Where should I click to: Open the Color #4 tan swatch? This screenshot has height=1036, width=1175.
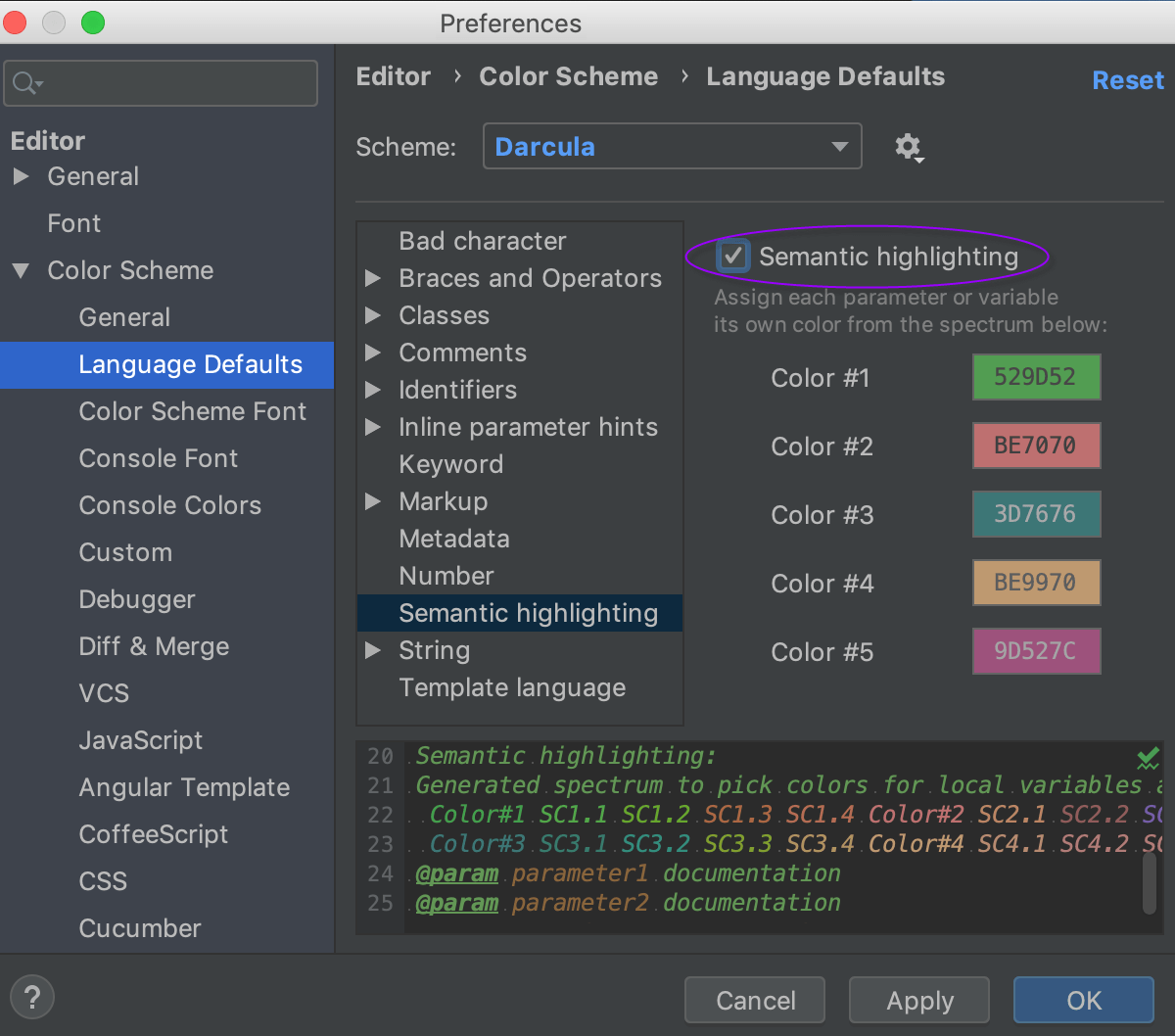point(1036,583)
